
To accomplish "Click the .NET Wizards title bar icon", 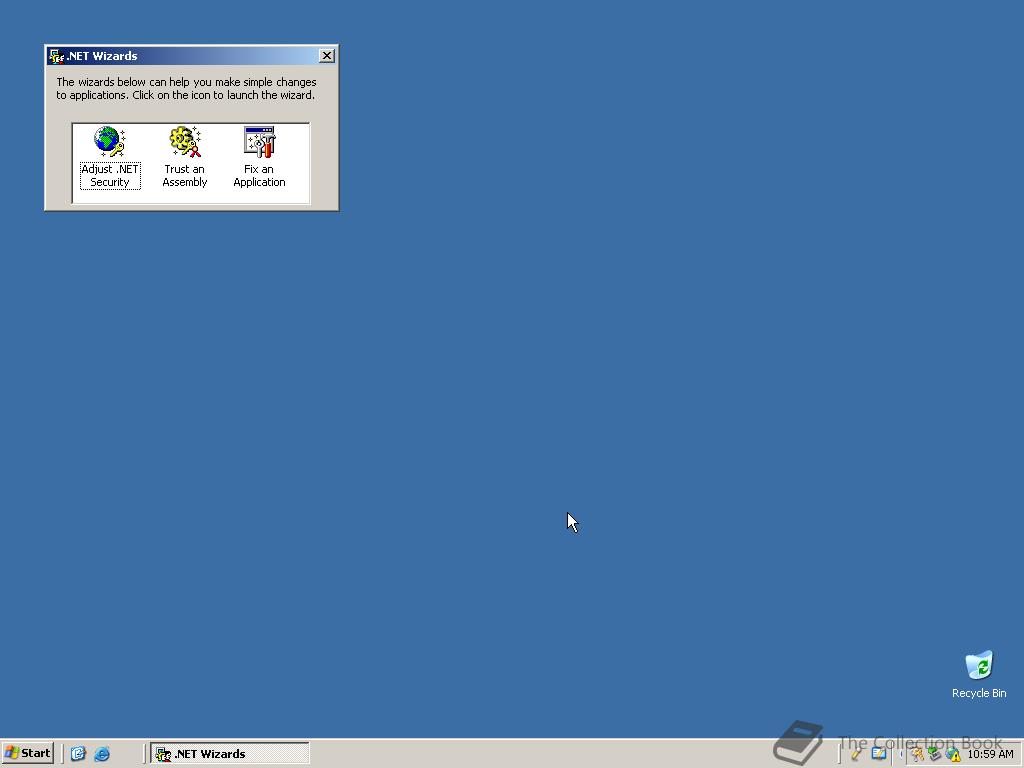I will coord(57,56).
